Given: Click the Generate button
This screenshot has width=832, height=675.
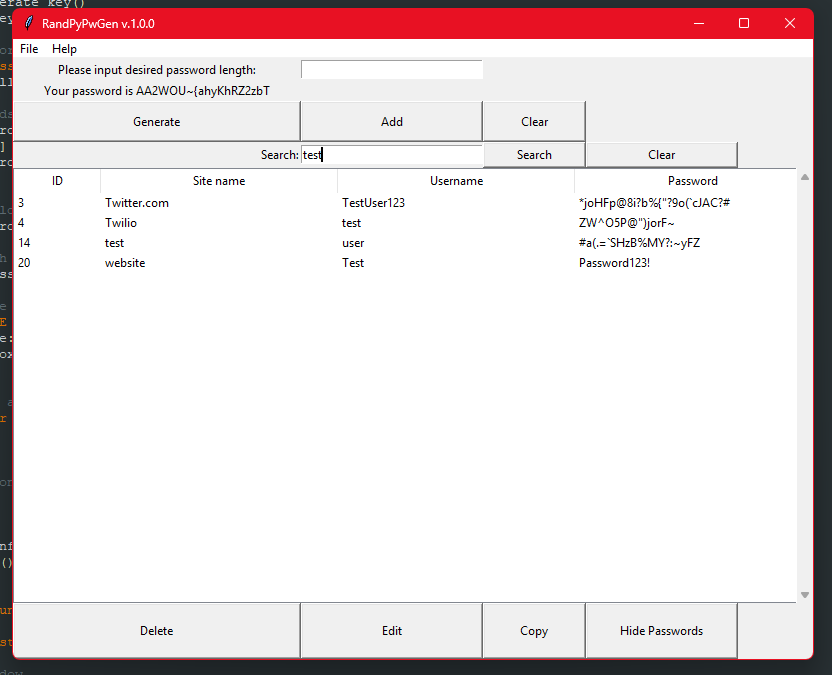Looking at the screenshot, I should (x=157, y=122).
